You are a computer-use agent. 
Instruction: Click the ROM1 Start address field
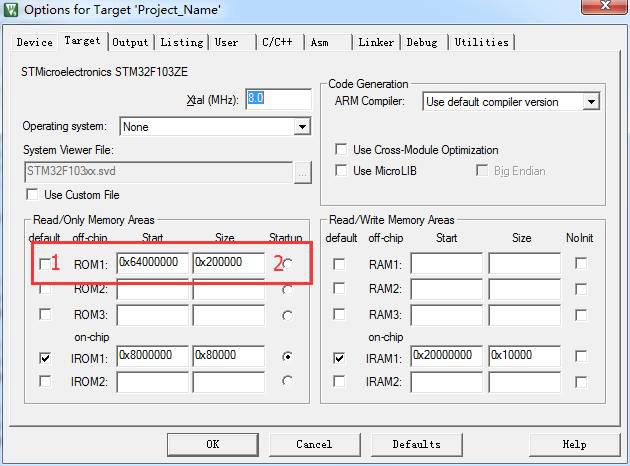point(152,263)
